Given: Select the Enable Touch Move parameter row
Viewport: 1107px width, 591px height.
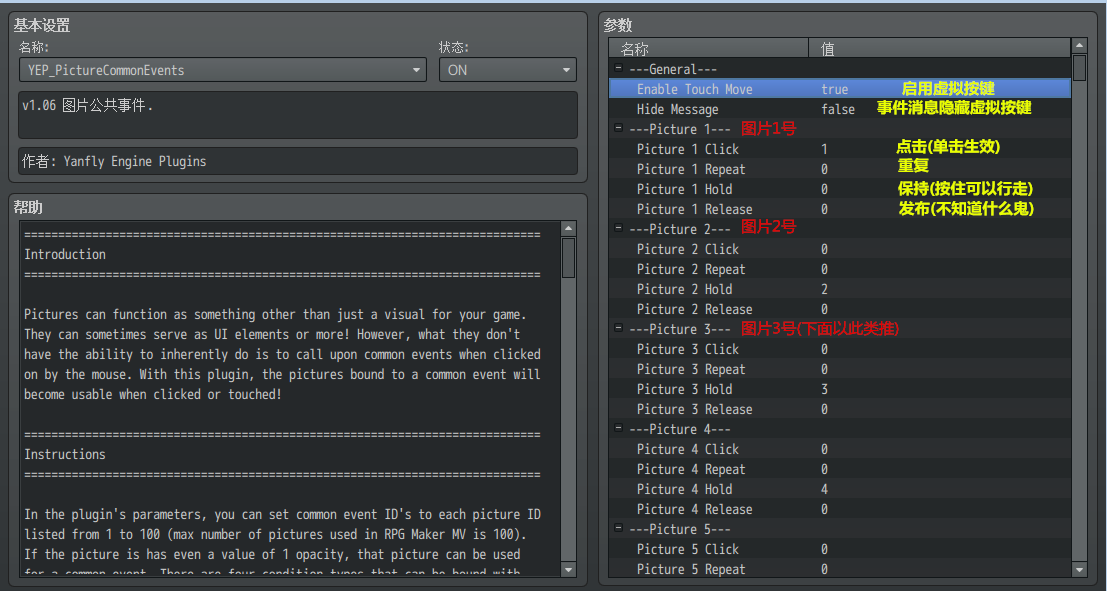Looking at the screenshot, I should [840, 89].
